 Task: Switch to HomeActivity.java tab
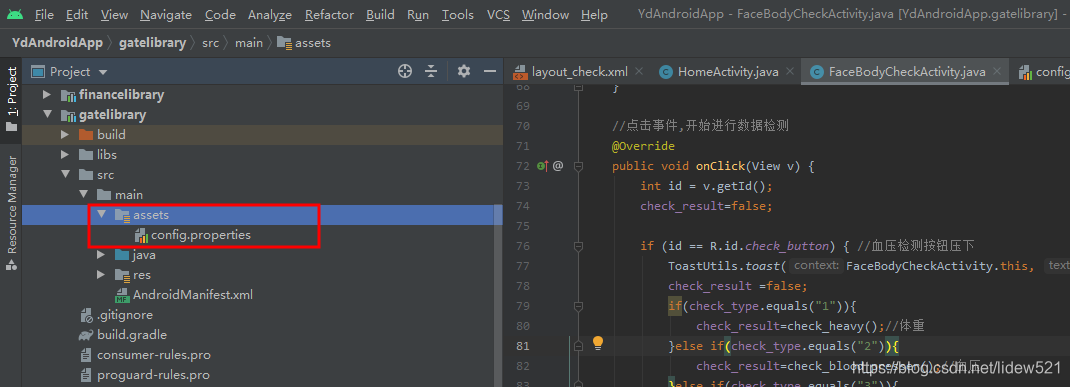click(x=727, y=72)
